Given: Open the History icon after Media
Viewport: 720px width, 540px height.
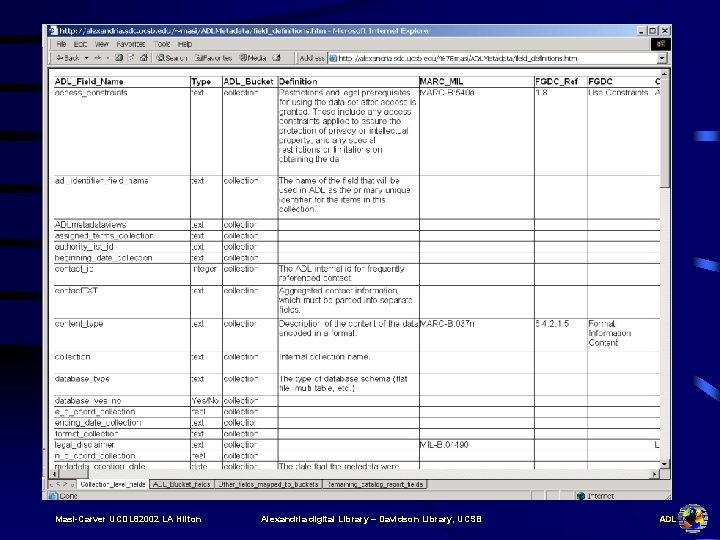Looking at the screenshot, I should click(x=276, y=58).
